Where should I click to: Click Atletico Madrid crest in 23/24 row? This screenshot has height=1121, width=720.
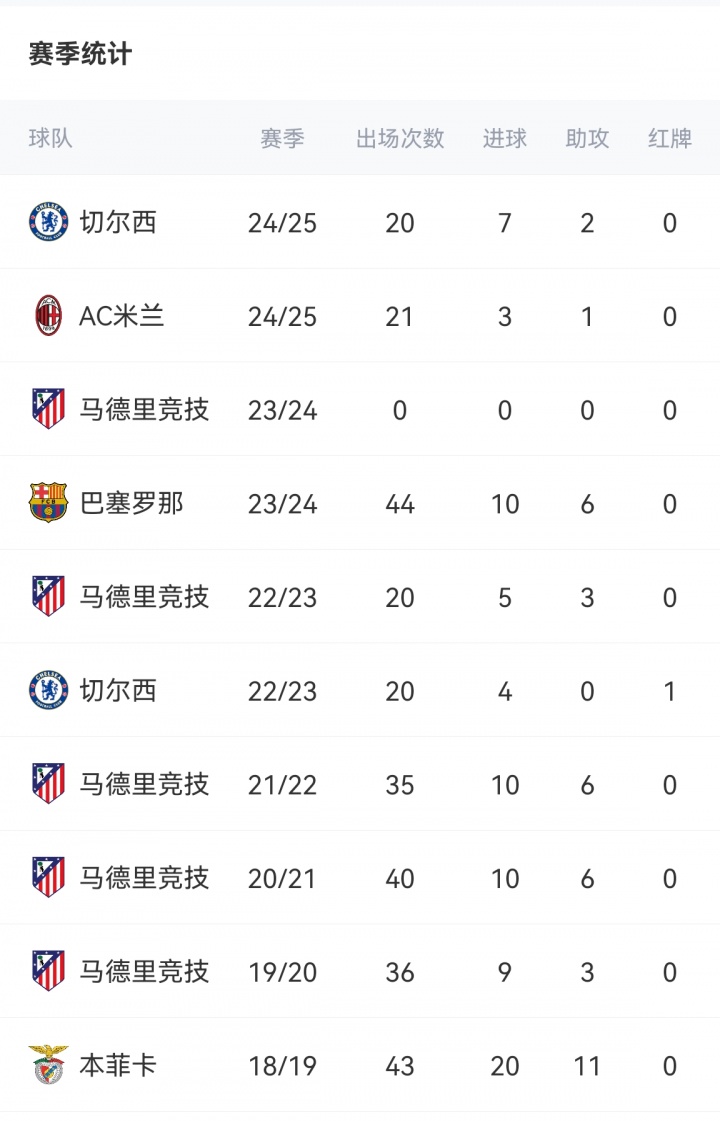click(x=48, y=409)
